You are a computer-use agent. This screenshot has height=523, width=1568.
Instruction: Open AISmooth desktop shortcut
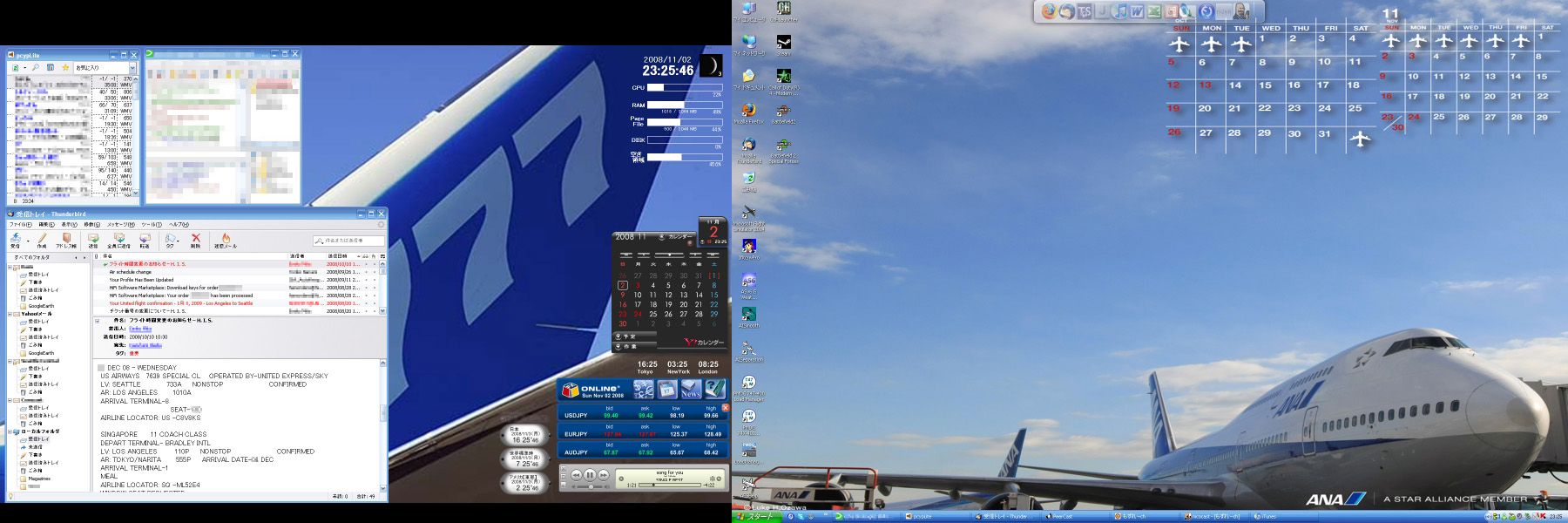tap(748, 317)
